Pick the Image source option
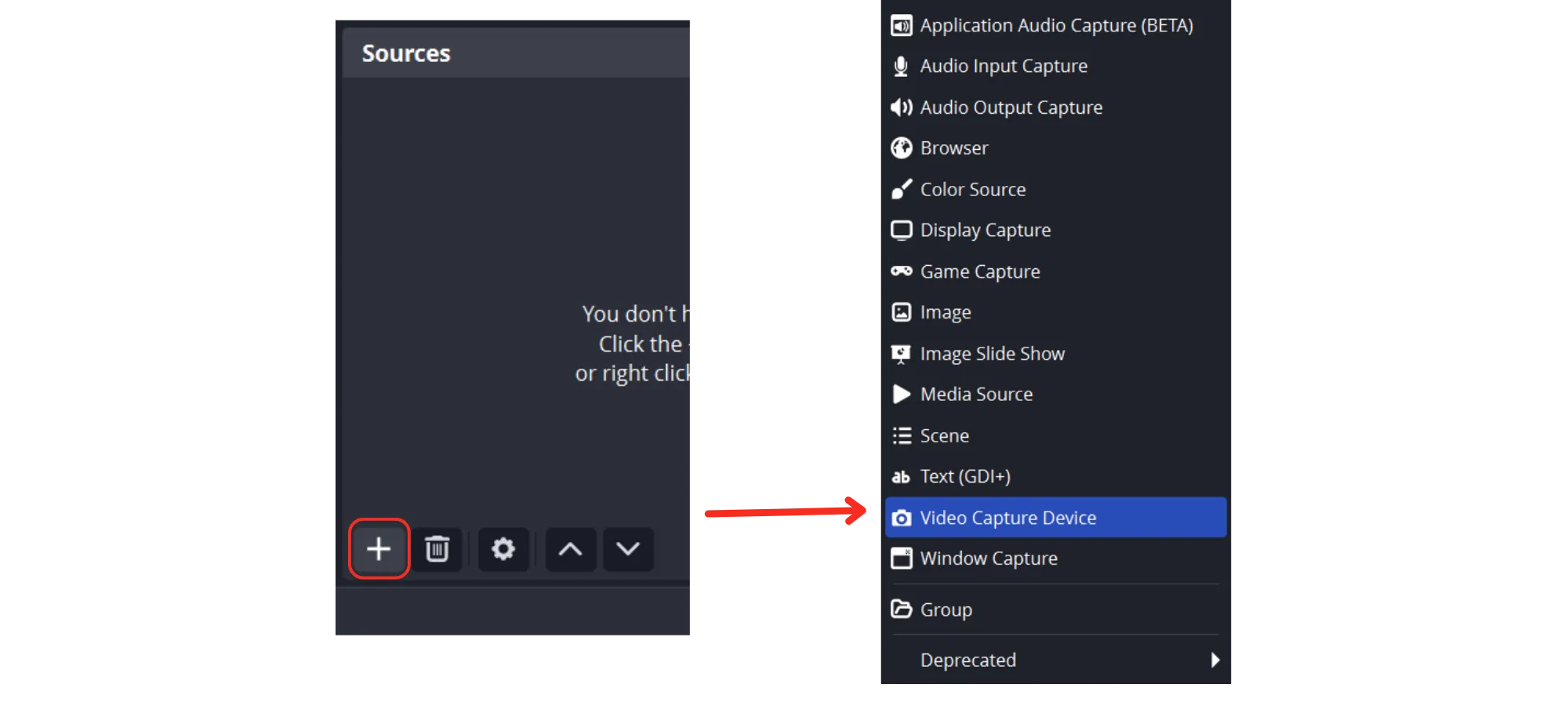1568x706 pixels. pos(1056,312)
